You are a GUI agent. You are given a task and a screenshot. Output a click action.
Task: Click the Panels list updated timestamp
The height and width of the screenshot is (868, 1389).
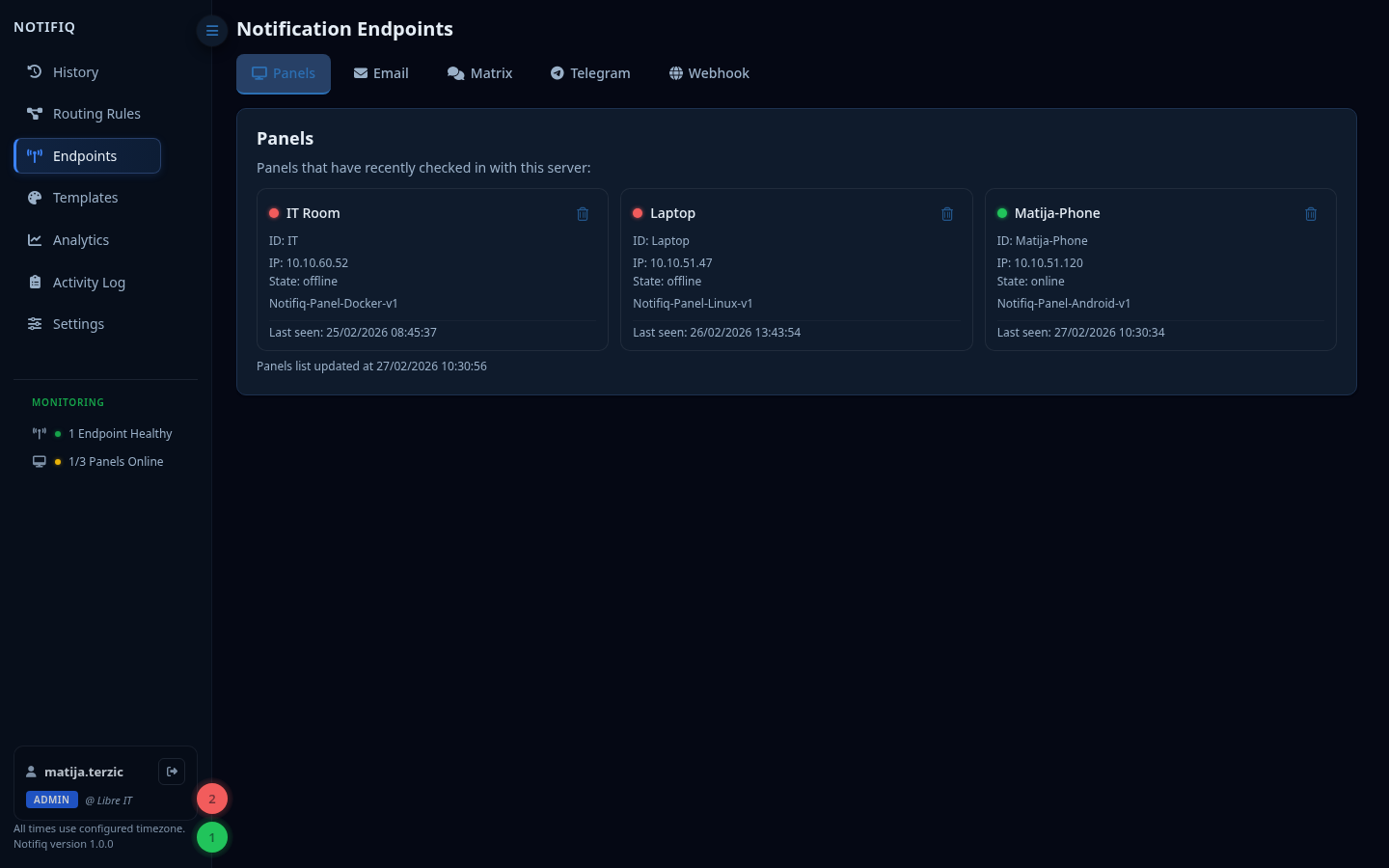click(x=371, y=366)
